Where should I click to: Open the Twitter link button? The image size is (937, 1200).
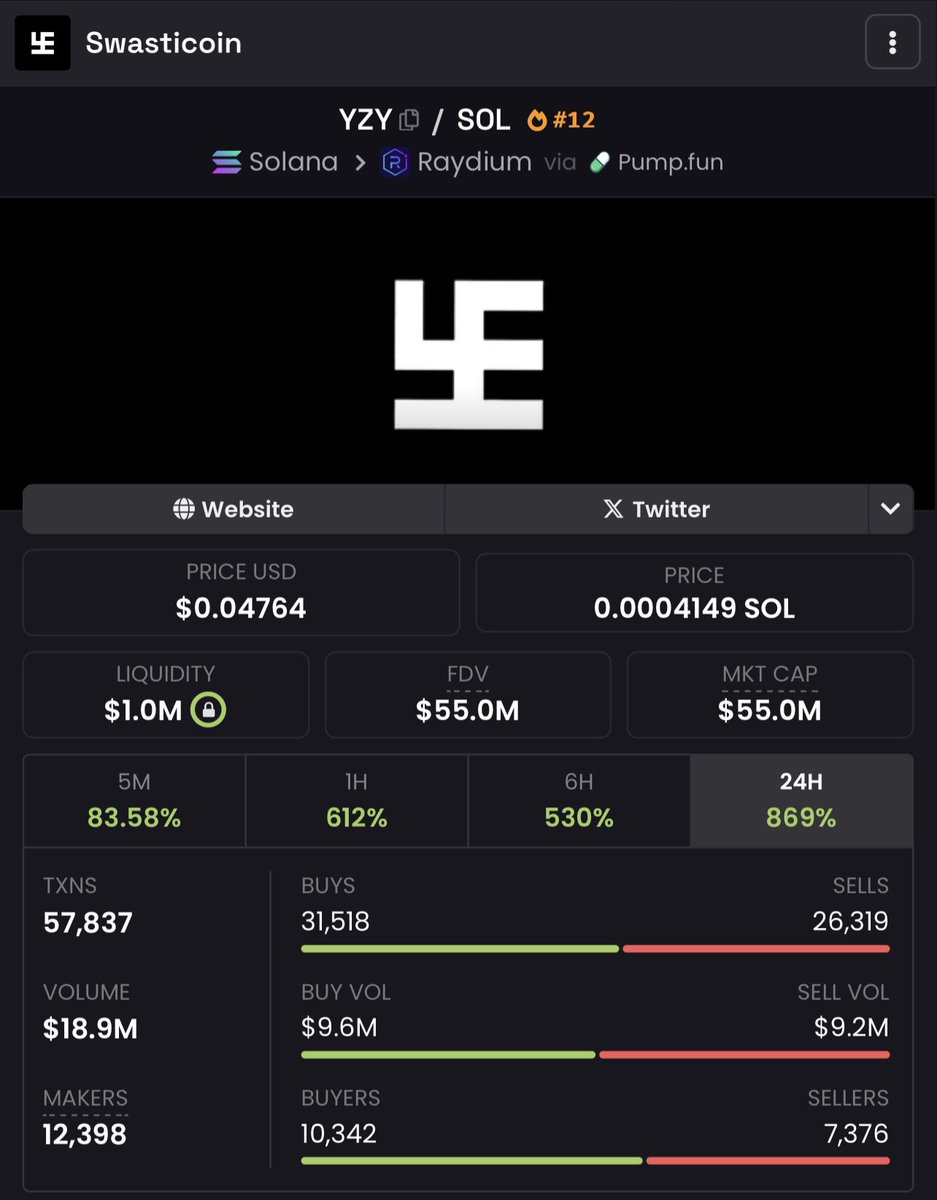click(x=656, y=509)
